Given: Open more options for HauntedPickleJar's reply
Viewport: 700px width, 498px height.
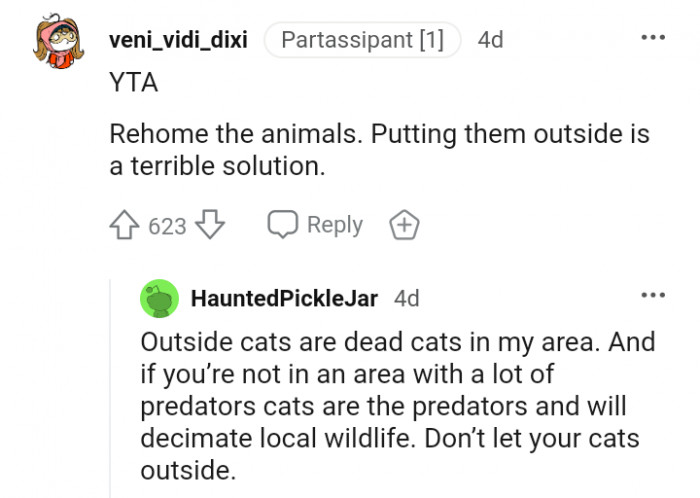Looking at the screenshot, I should pyautogui.click(x=652, y=295).
